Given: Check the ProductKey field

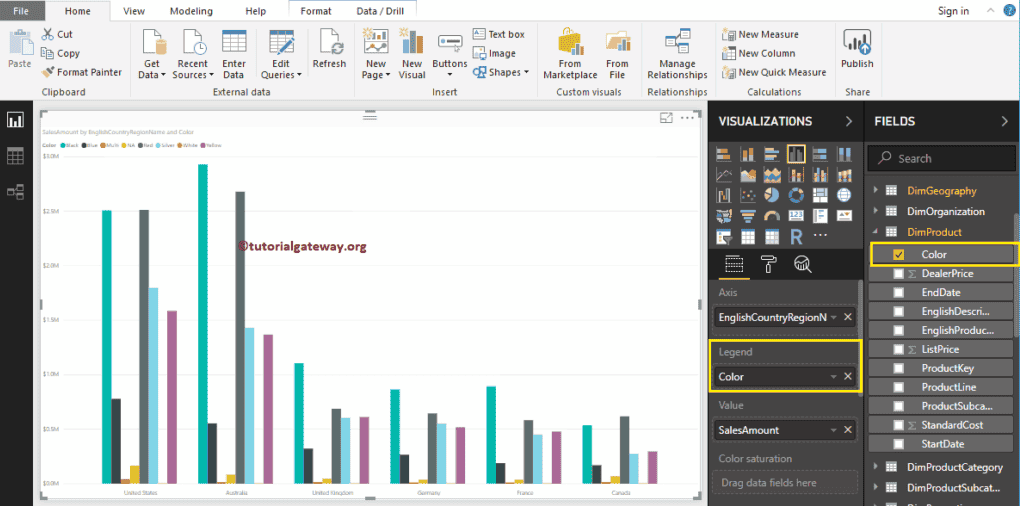Looking at the screenshot, I should [x=899, y=368].
